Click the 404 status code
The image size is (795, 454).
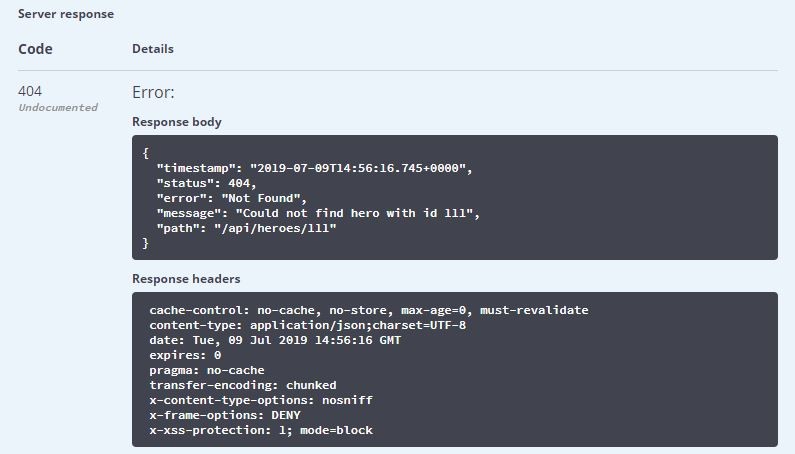(x=30, y=91)
